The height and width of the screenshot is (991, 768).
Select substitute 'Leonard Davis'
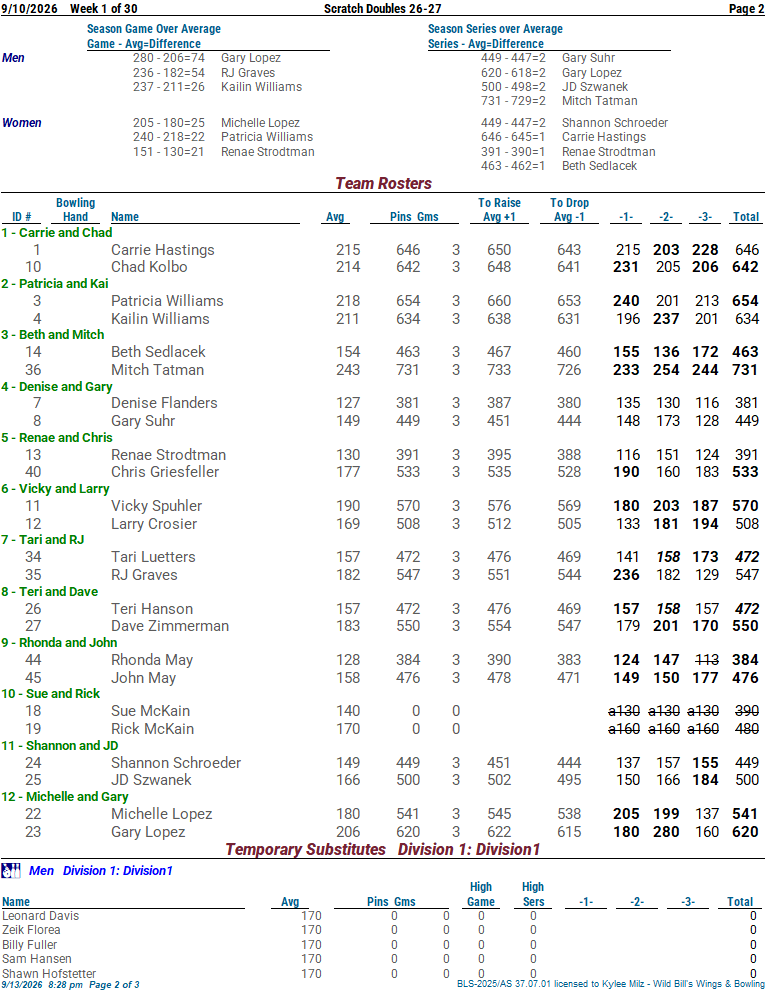(40, 915)
